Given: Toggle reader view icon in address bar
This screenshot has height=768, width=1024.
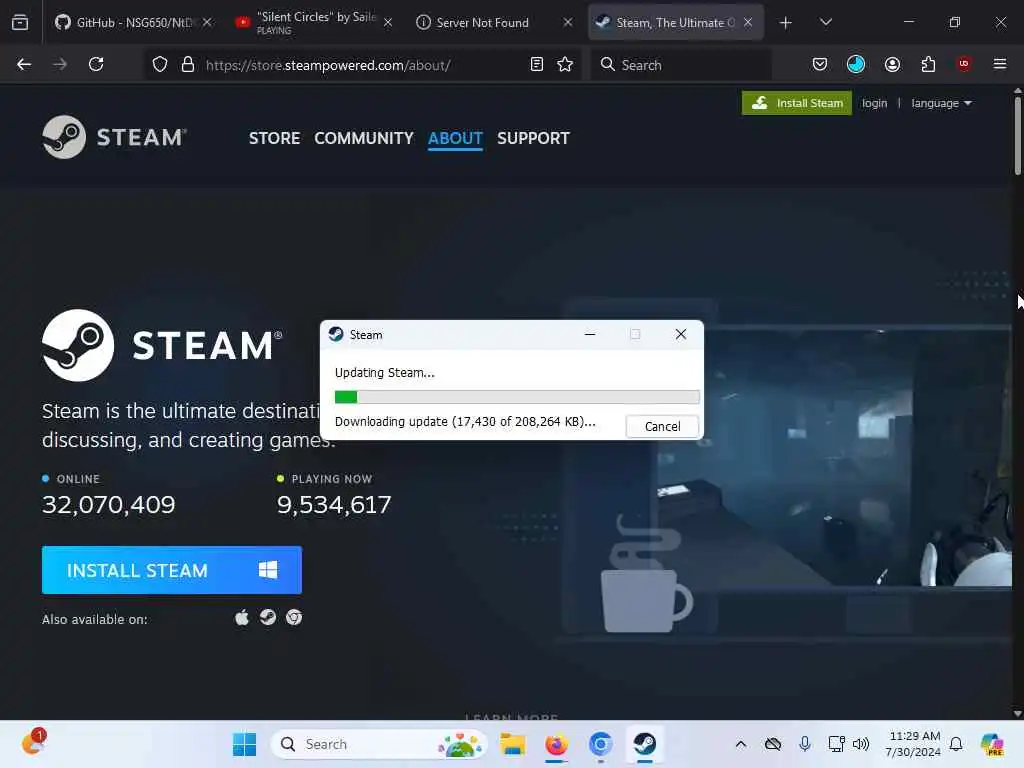Looking at the screenshot, I should (537, 64).
